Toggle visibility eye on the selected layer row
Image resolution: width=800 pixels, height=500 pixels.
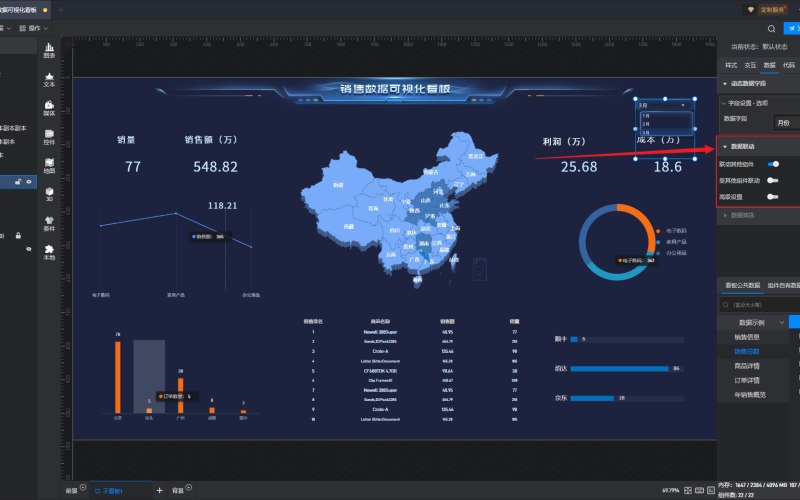point(29,182)
